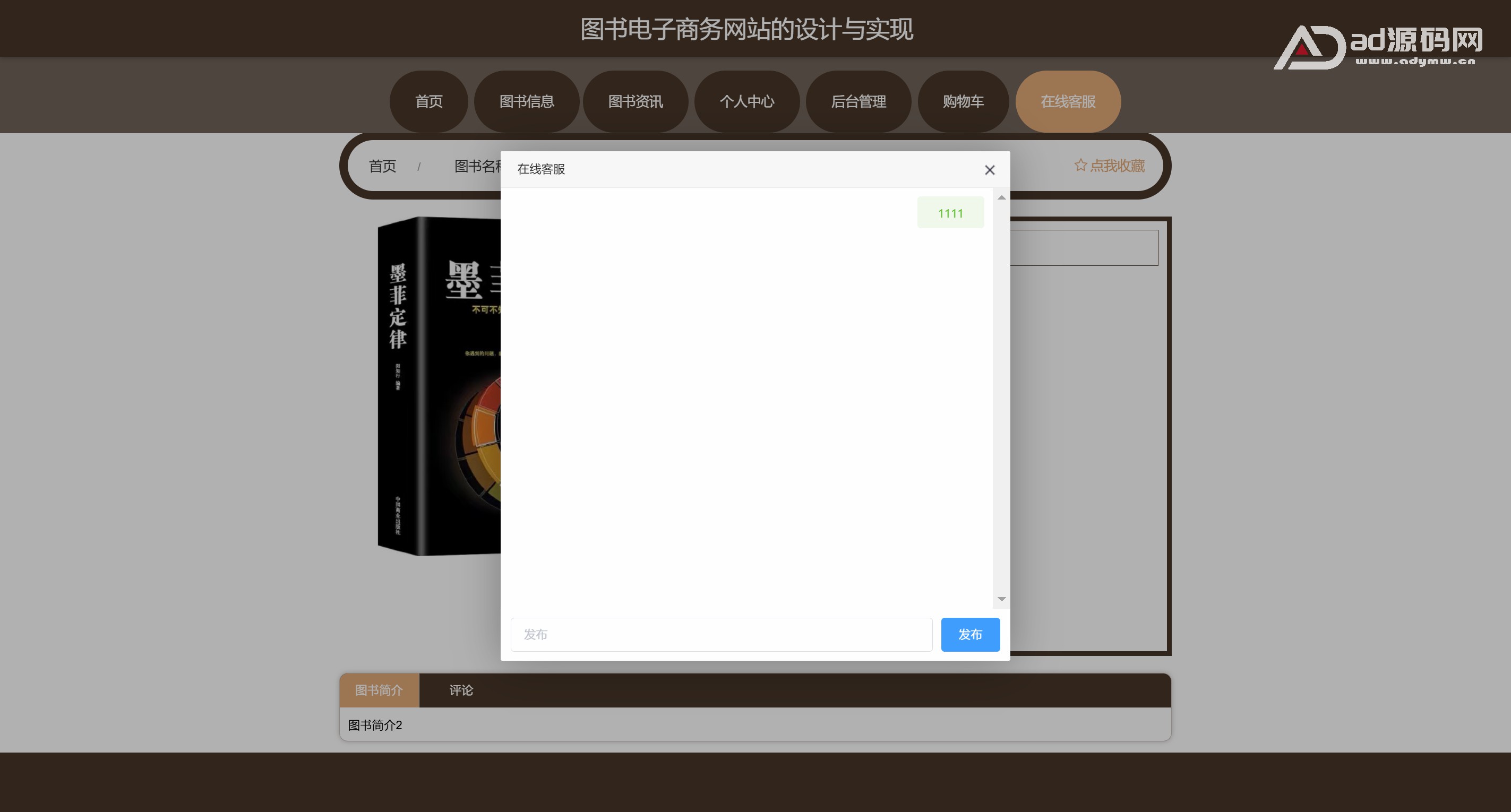Close the 在线客服 chat dialog

click(x=989, y=170)
